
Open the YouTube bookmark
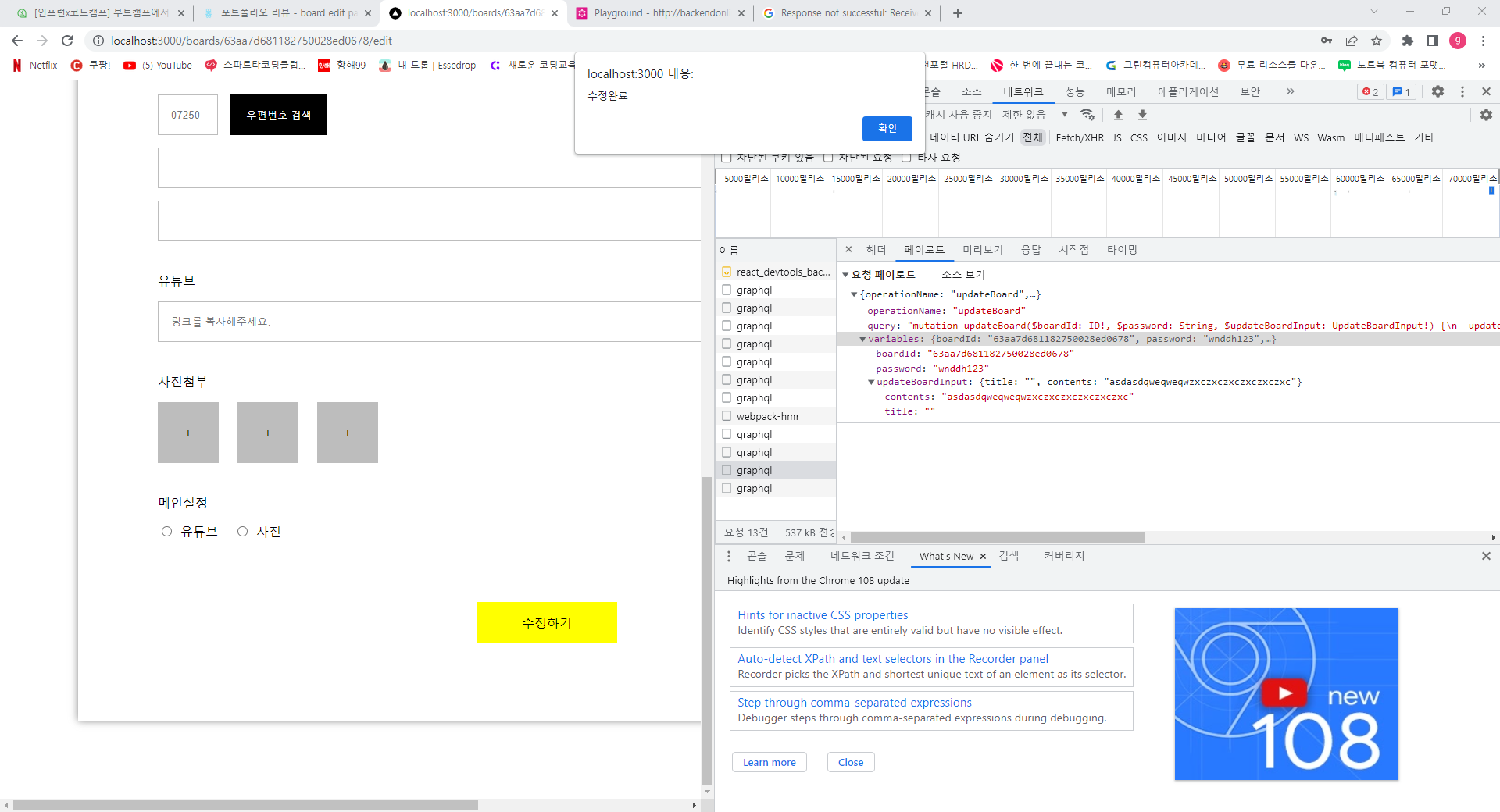[158, 66]
